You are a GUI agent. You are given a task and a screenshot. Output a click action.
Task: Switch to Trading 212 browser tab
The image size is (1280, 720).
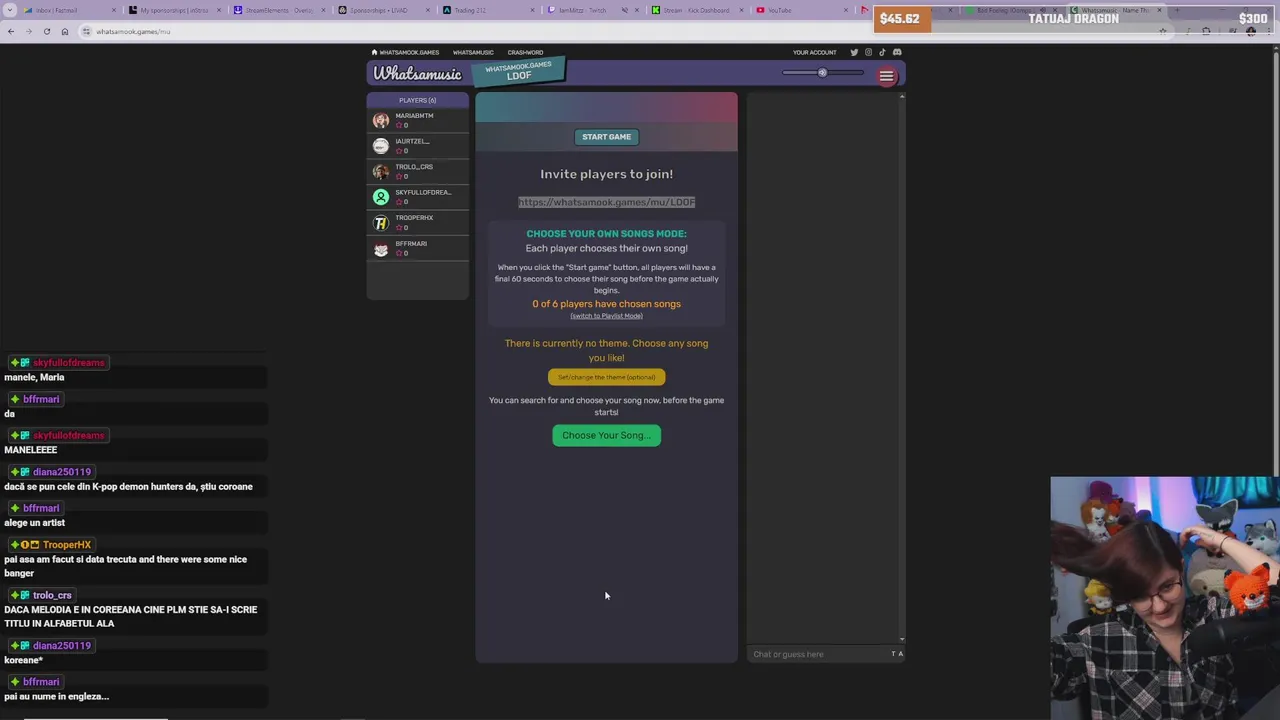489,10
